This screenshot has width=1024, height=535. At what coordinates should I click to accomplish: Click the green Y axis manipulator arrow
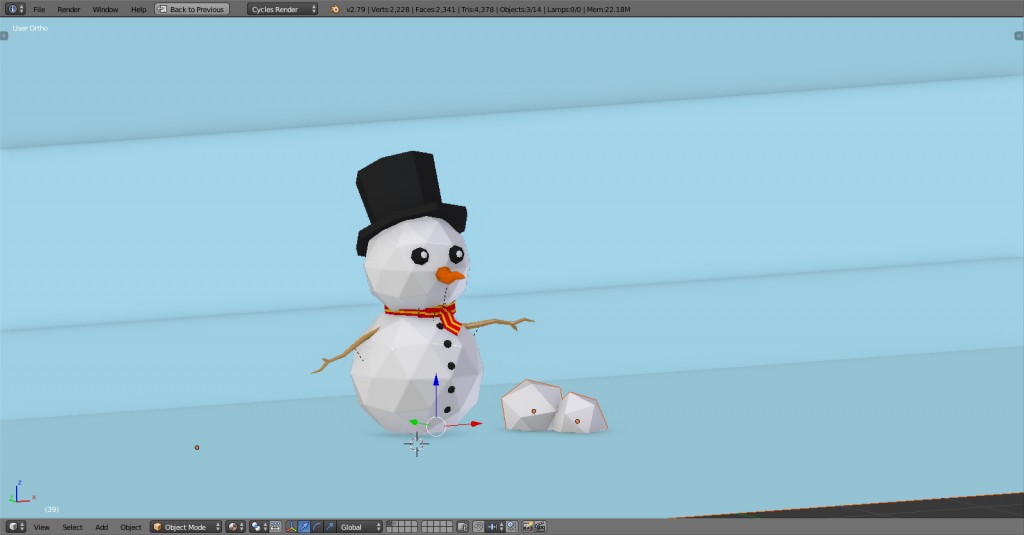tap(413, 423)
